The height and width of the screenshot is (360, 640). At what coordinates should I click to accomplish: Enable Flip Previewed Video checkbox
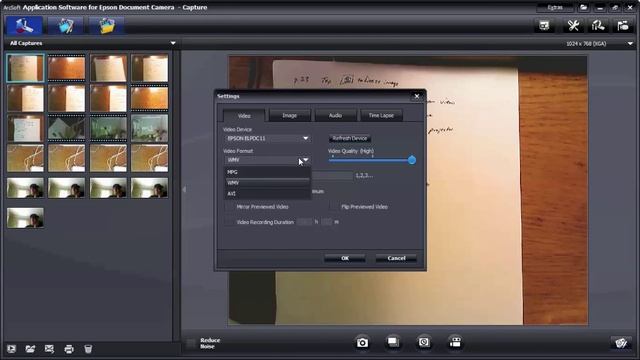click(x=334, y=207)
